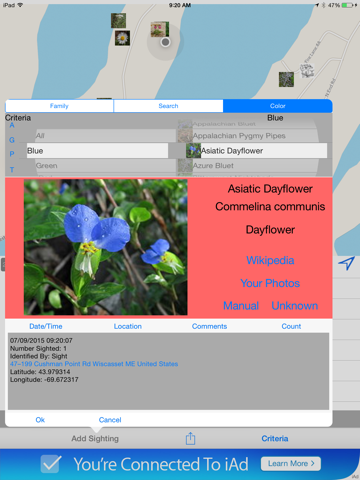Open the large Asiatic Dayflower photo
Image resolution: width=360 pixels, height=480 pixels.
pyautogui.click(x=106, y=247)
